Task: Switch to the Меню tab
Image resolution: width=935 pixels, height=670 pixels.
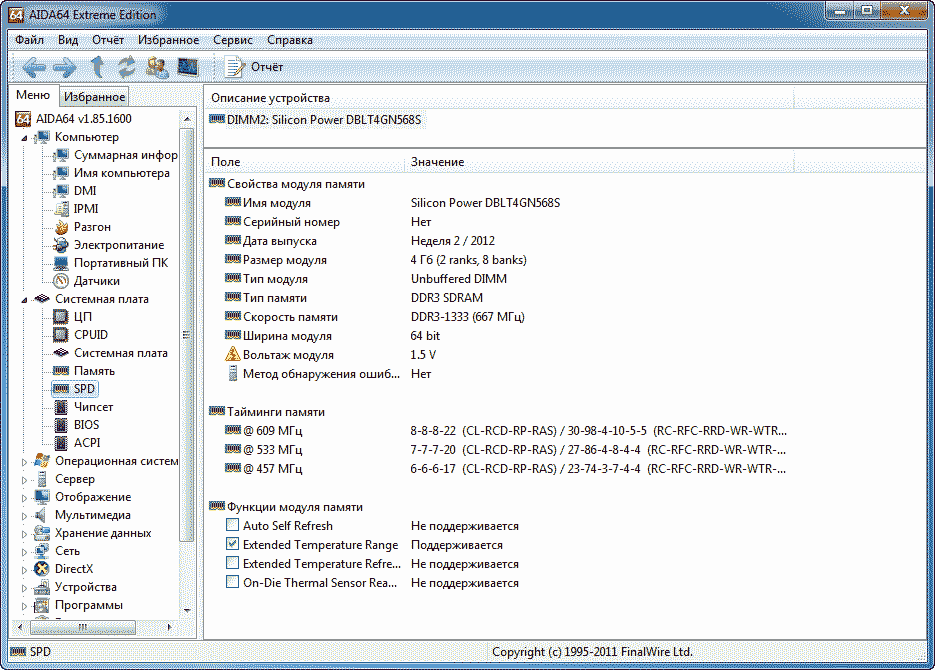Action: click(33, 95)
